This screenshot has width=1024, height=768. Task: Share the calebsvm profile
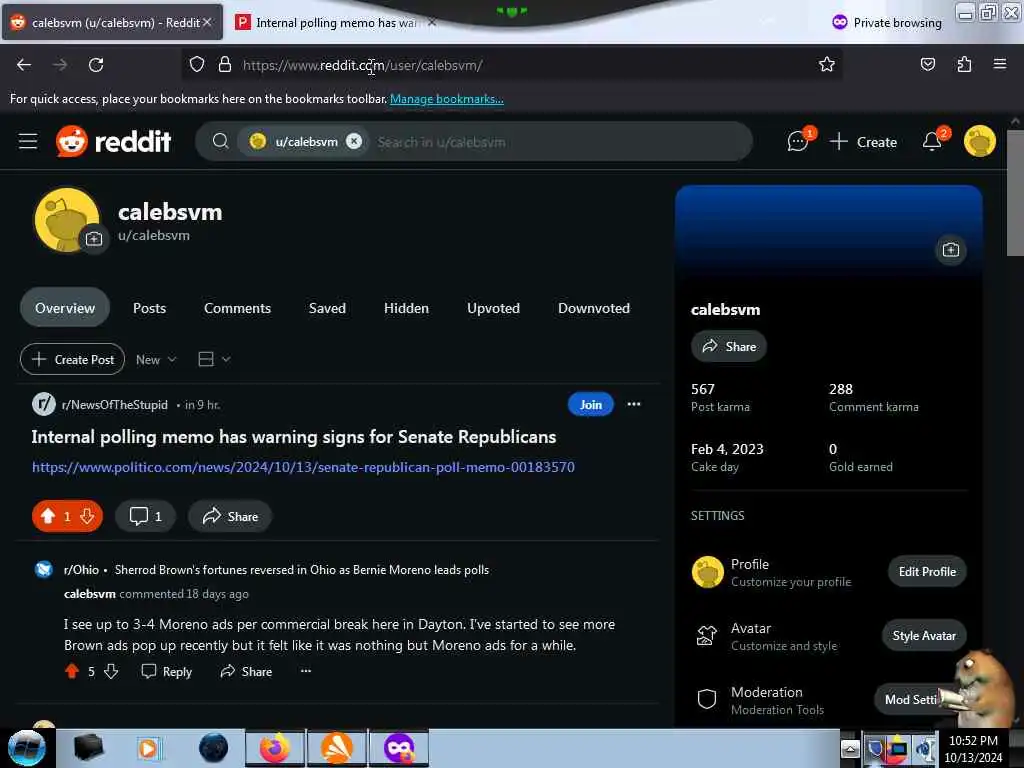[729, 346]
